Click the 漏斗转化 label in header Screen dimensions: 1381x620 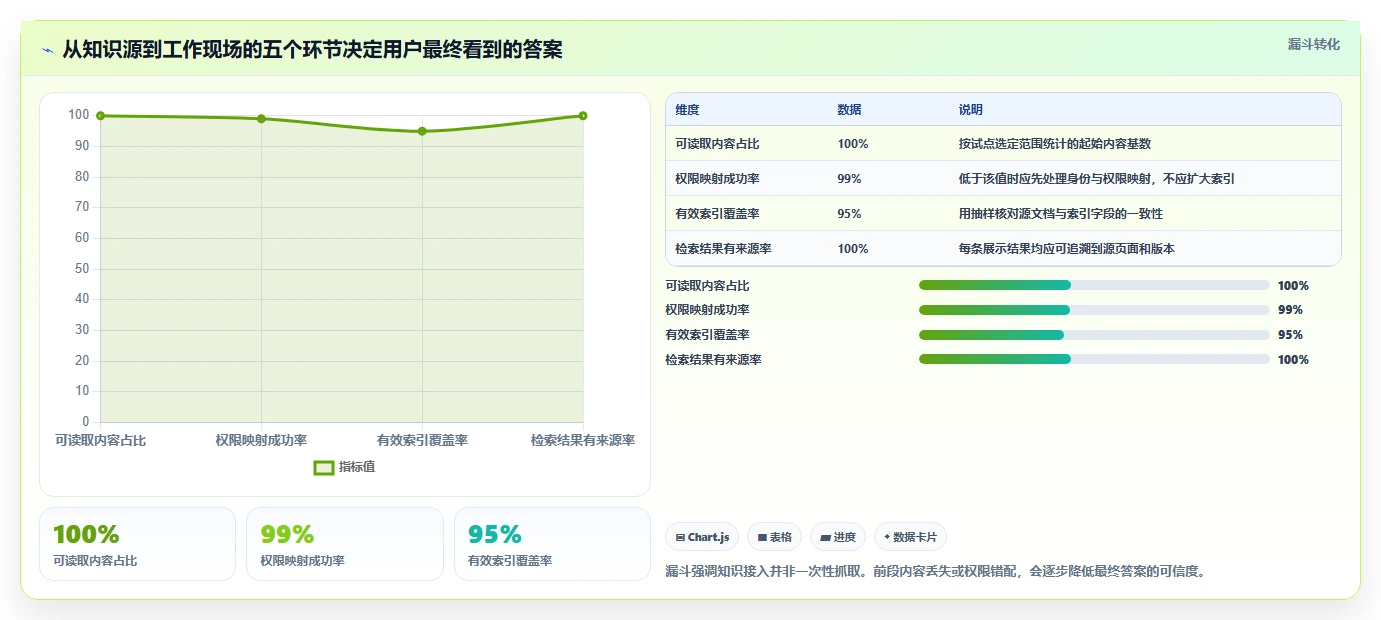pyautogui.click(x=1313, y=44)
